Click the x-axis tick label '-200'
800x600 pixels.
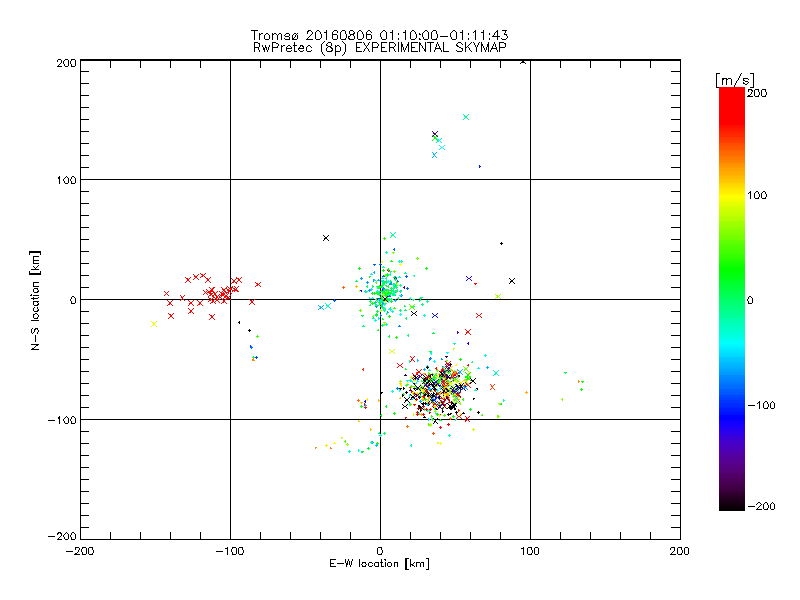(80, 551)
